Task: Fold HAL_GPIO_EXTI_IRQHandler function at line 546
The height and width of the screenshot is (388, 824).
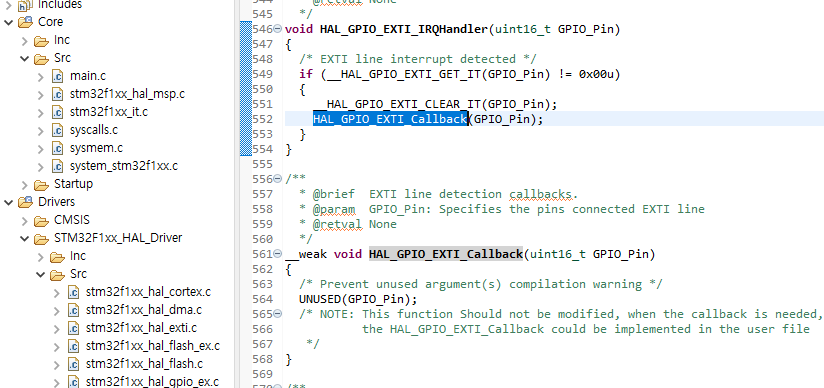Action: (x=278, y=29)
